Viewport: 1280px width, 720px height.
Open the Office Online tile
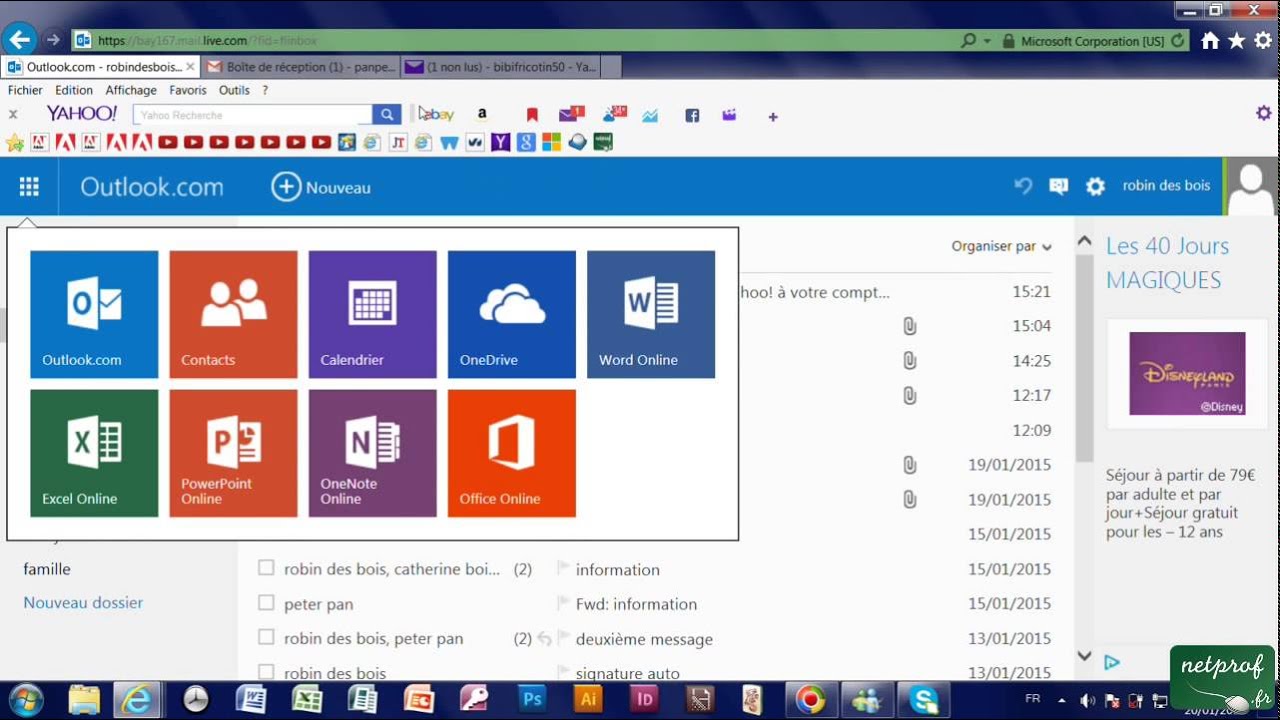point(511,453)
